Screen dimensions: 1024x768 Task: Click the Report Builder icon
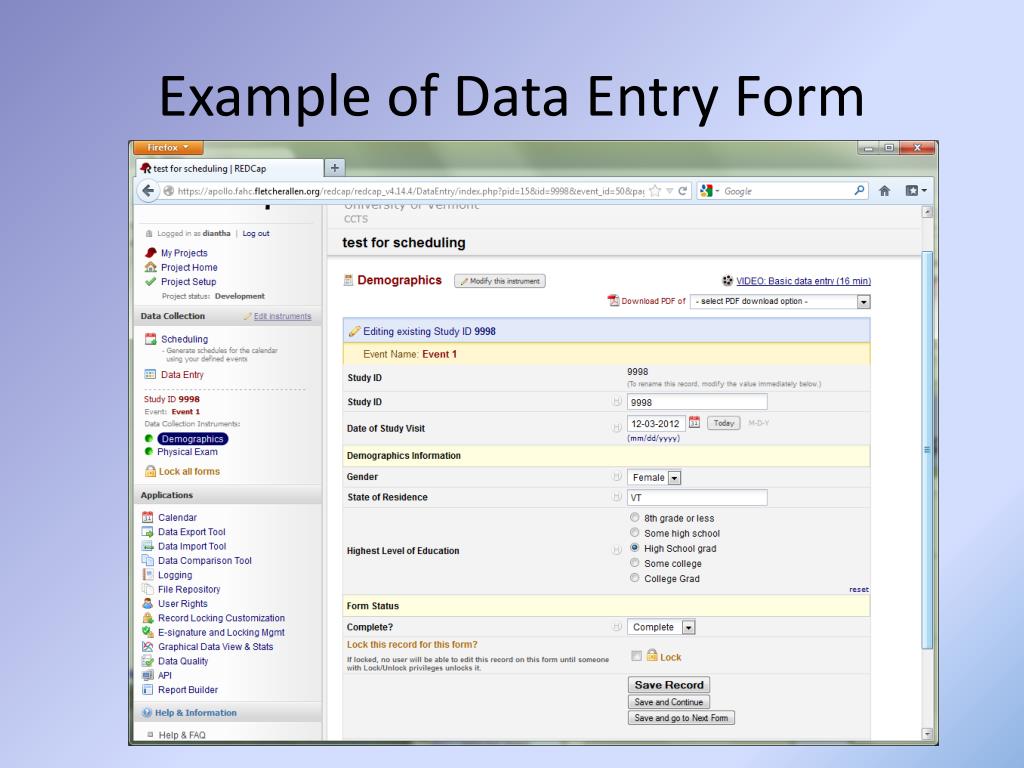pyautogui.click(x=148, y=690)
